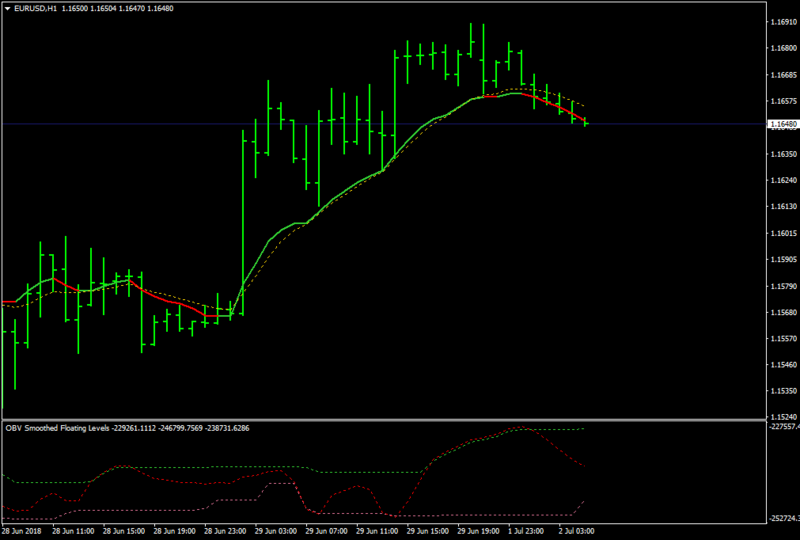Screen dimensions: 800x540
Task: Click the 1 Jul 23:00 time label
Action: pos(527,531)
